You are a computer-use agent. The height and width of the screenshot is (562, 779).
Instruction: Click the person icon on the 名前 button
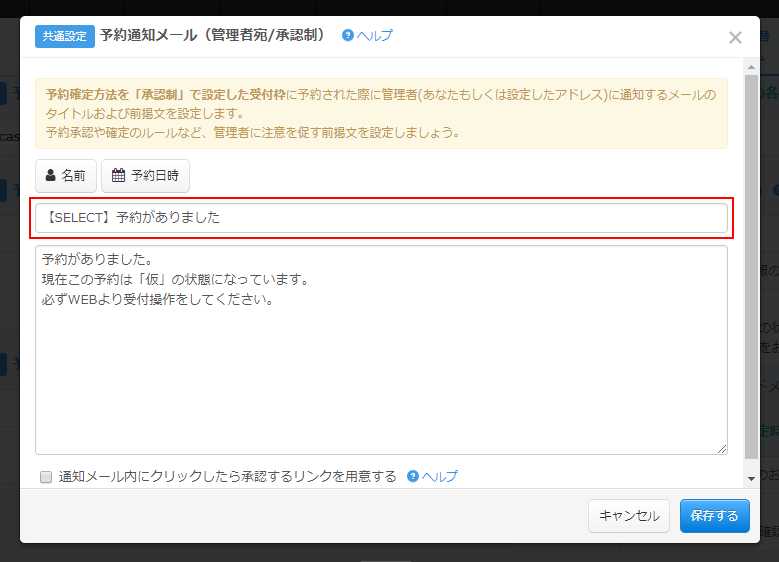(x=51, y=176)
